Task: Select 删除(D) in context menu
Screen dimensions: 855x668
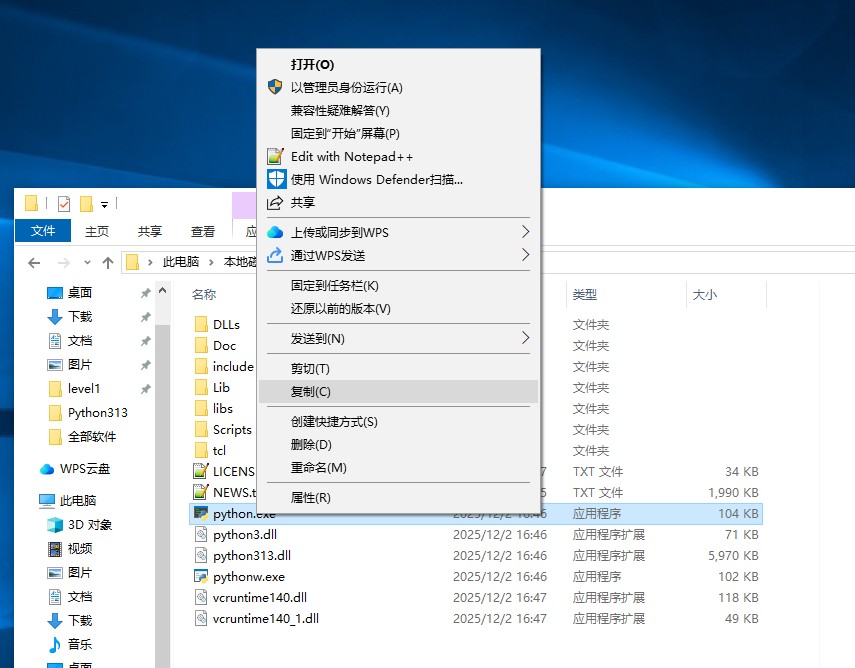Action: point(398,444)
